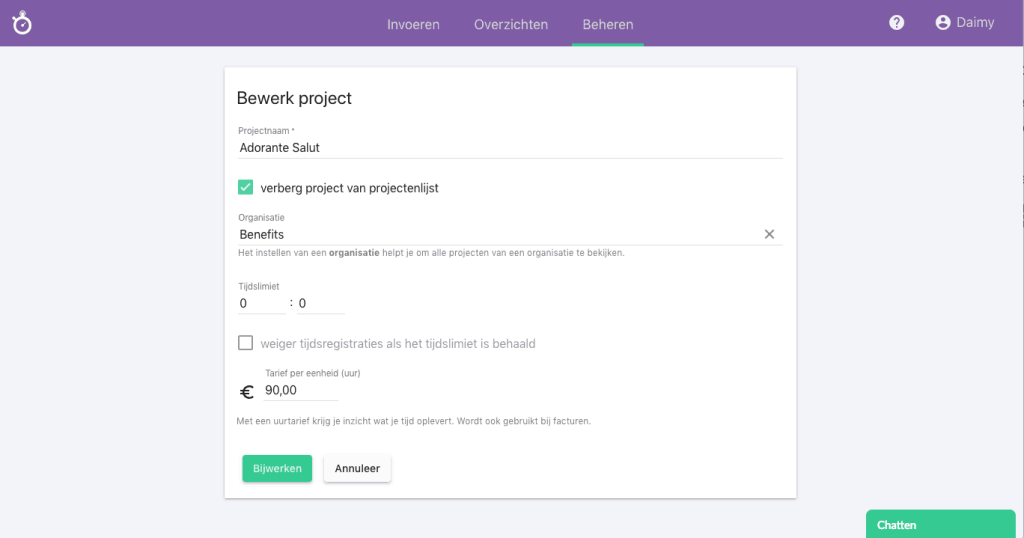Click the stopwatch app logo
The height and width of the screenshot is (538, 1024).
point(22,23)
